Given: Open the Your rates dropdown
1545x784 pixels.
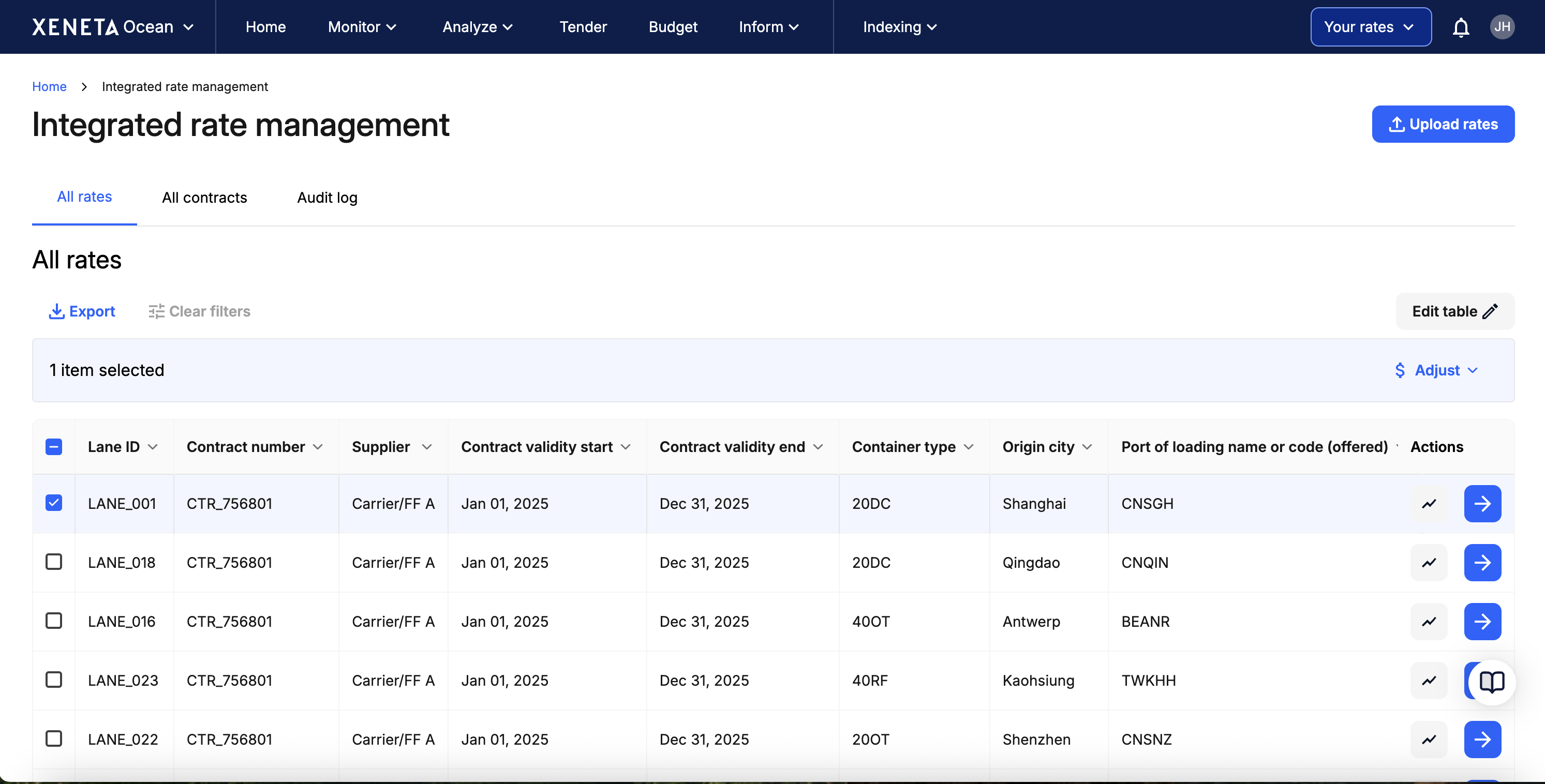Looking at the screenshot, I should click(x=1371, y=27).
